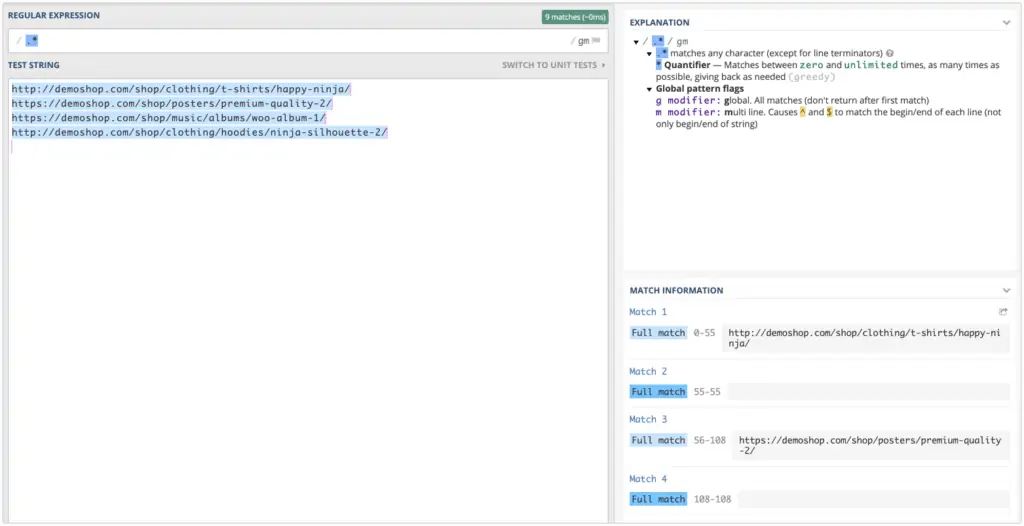Collapse the Explanation panel with its chevron
1024x526 pixels.
1006,23
